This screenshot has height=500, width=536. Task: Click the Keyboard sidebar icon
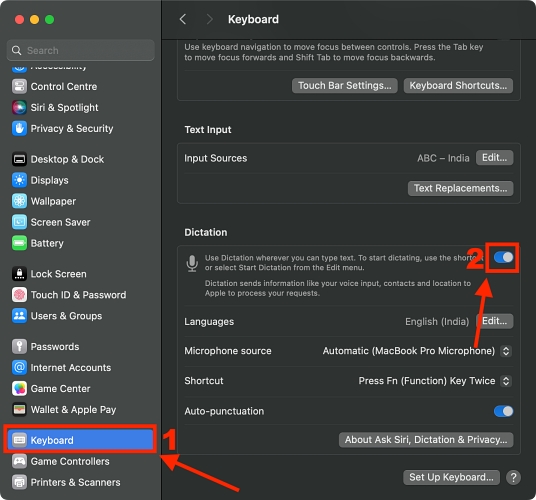click(x=19, y=440)
